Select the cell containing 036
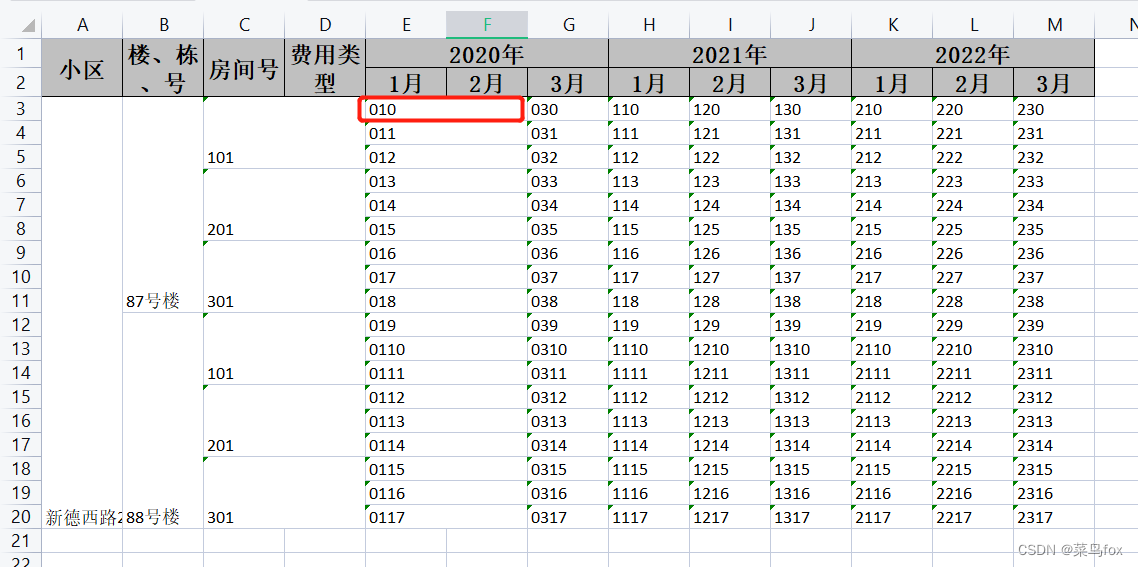Viewport: 1138px width, 567px height. click(x=568, y=253)
